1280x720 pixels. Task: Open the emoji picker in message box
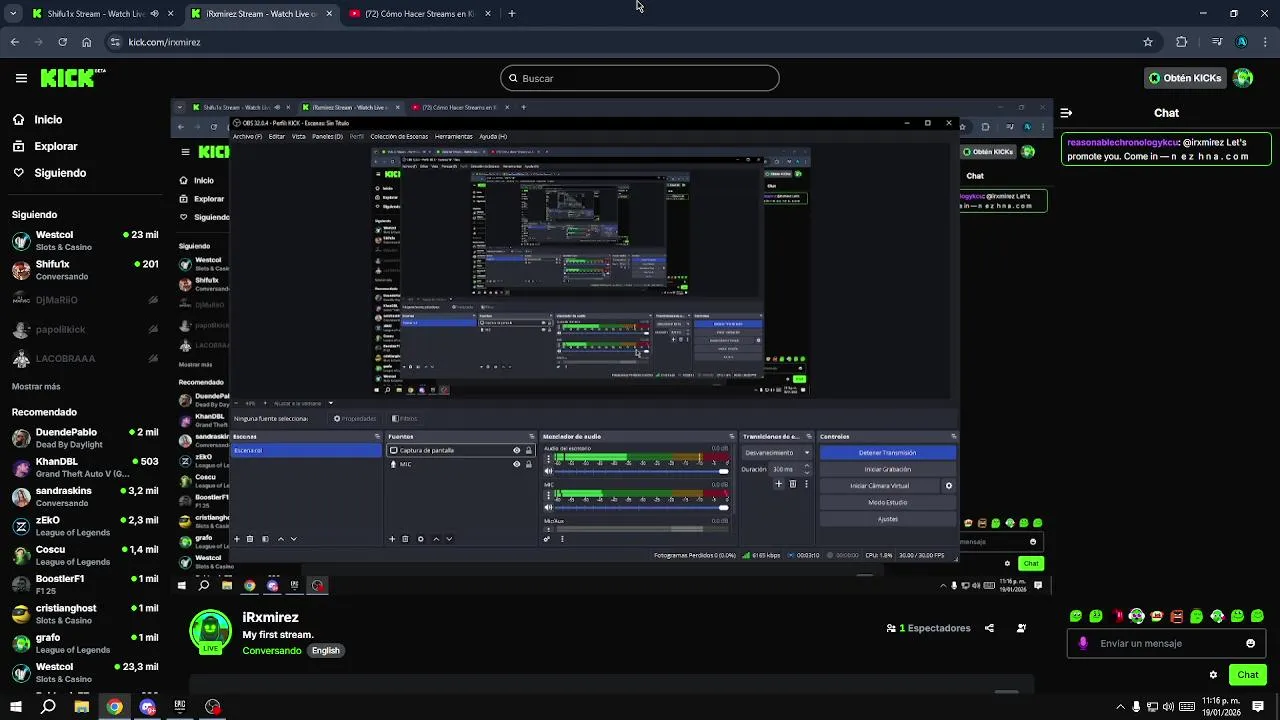point(1250,643)
